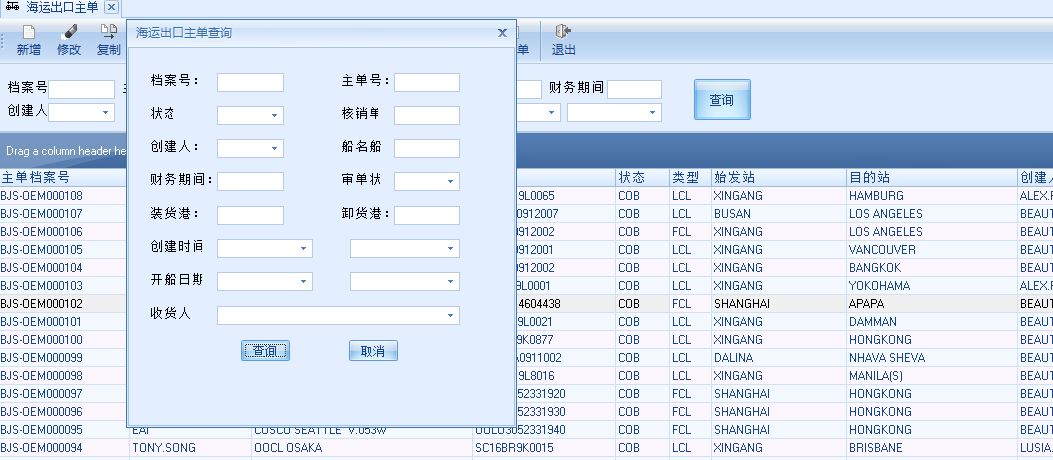Click the 查询 button in the dialog
This screenshot has width=1053, height=460.
click(x=265, y=351)
